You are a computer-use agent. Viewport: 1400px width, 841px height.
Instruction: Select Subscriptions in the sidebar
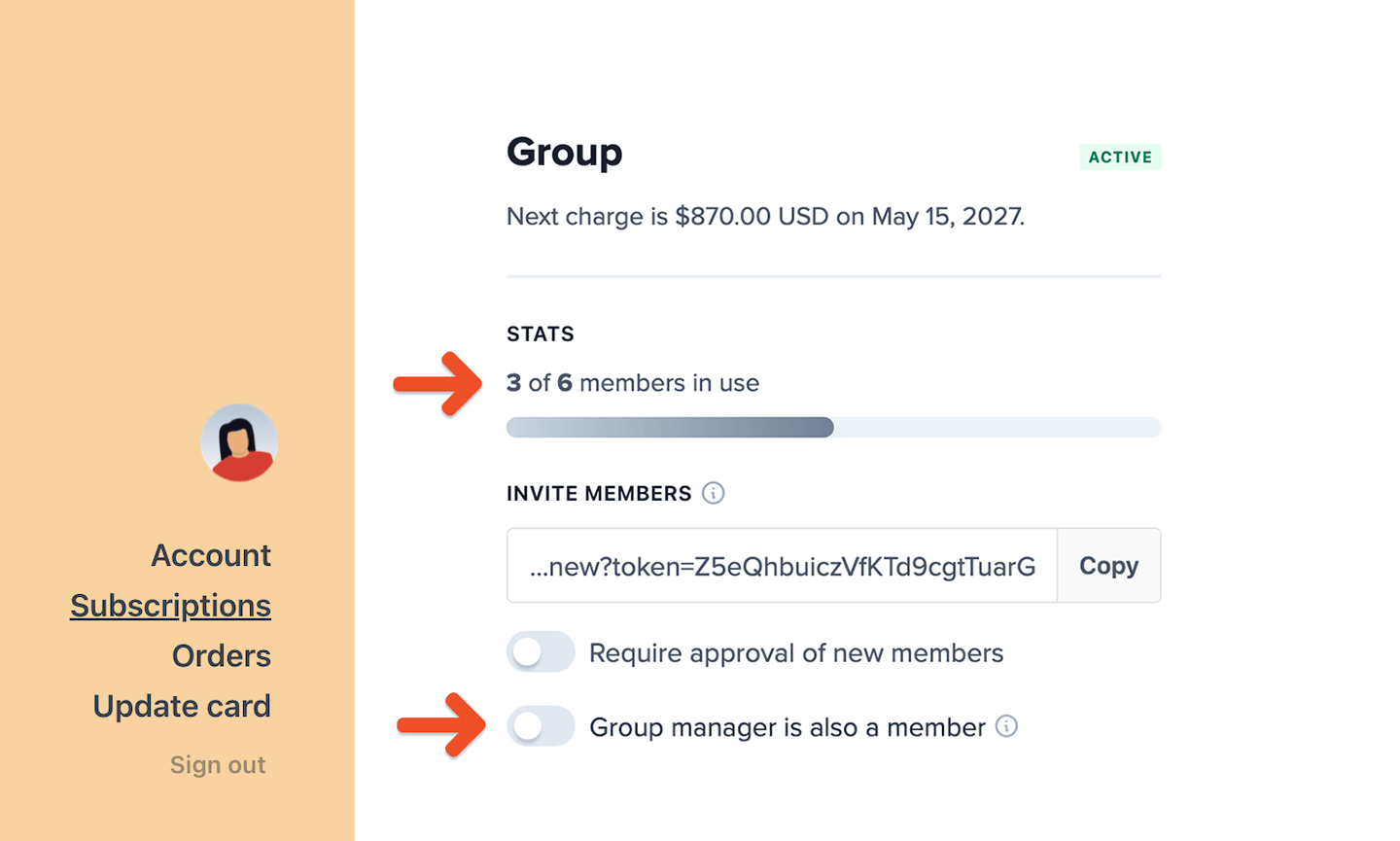(x=170, y=606)
